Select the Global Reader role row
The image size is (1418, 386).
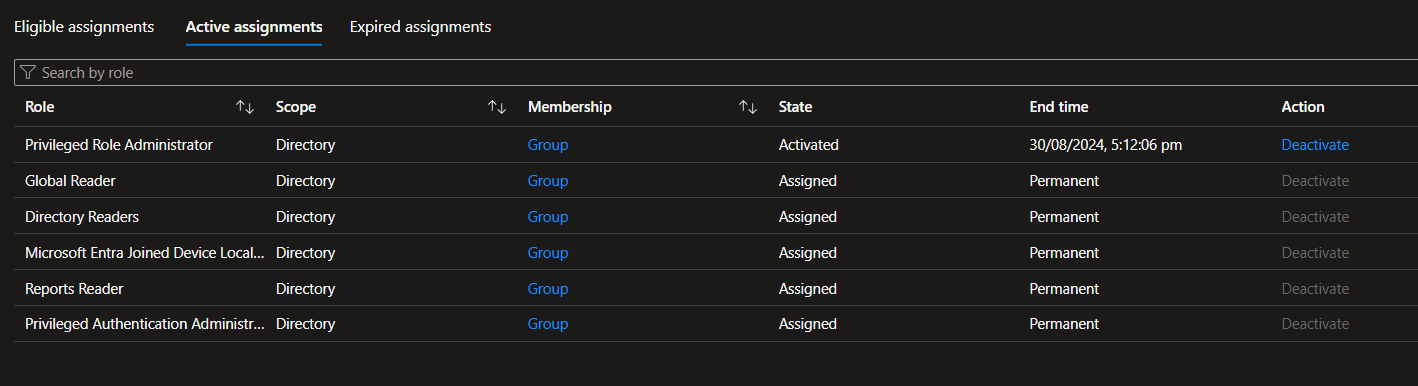point(716,181)
